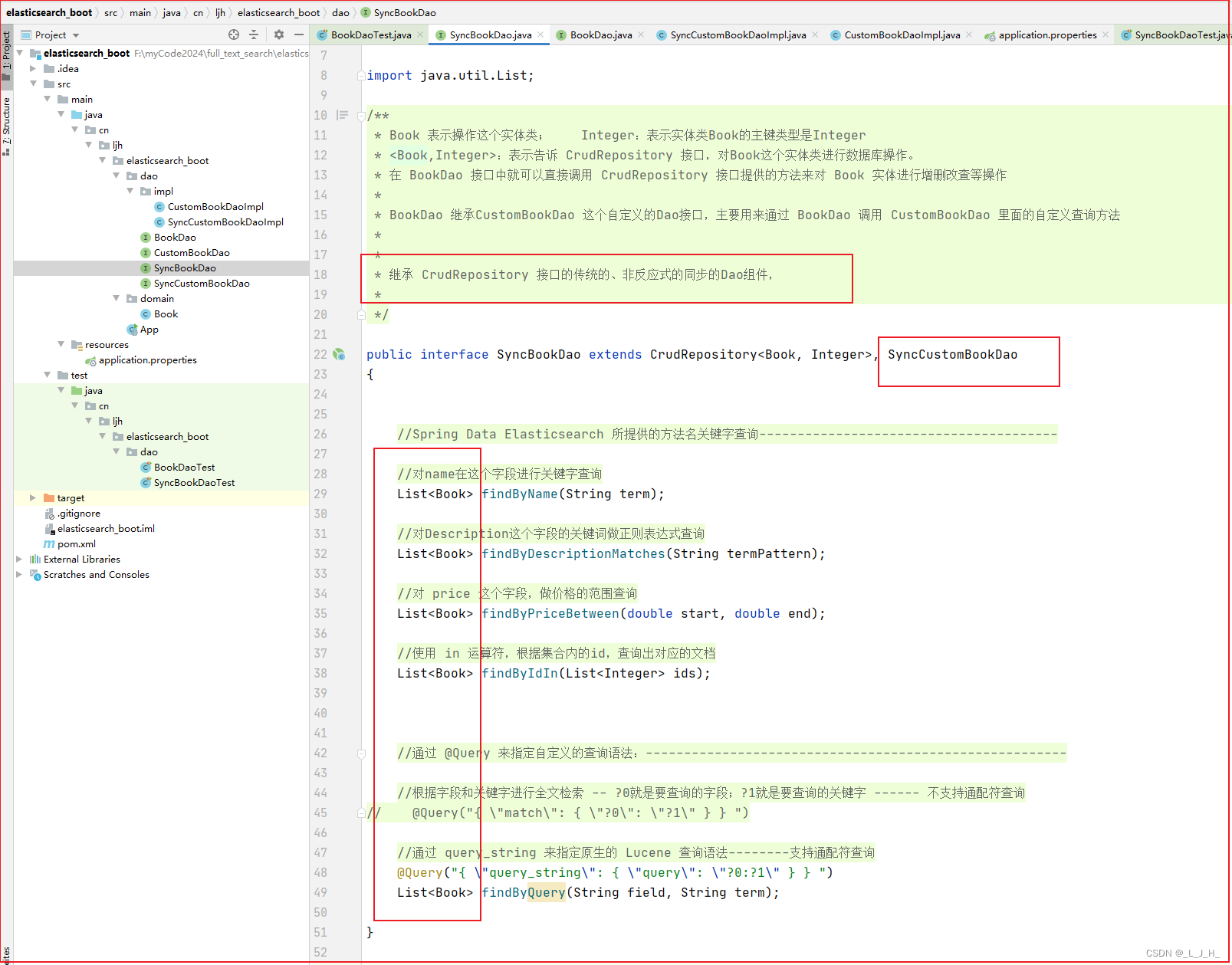This screenshot has height=965, width=1232.
Task: Click findByPriceBetween method name
Action: point(550,614)
